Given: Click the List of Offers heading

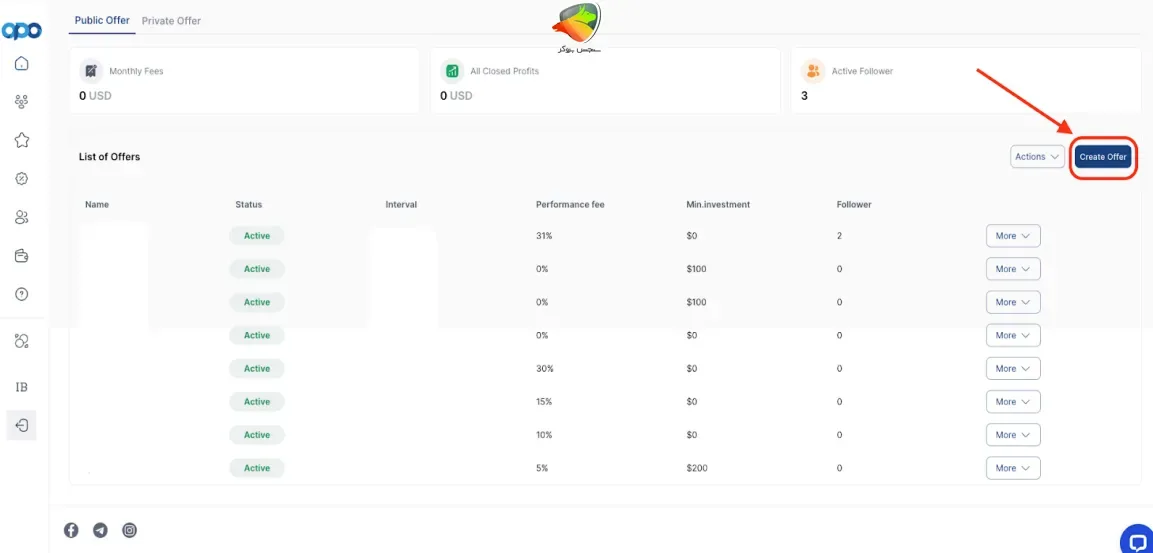Looking at the screenshot, I should coord(110,157).
